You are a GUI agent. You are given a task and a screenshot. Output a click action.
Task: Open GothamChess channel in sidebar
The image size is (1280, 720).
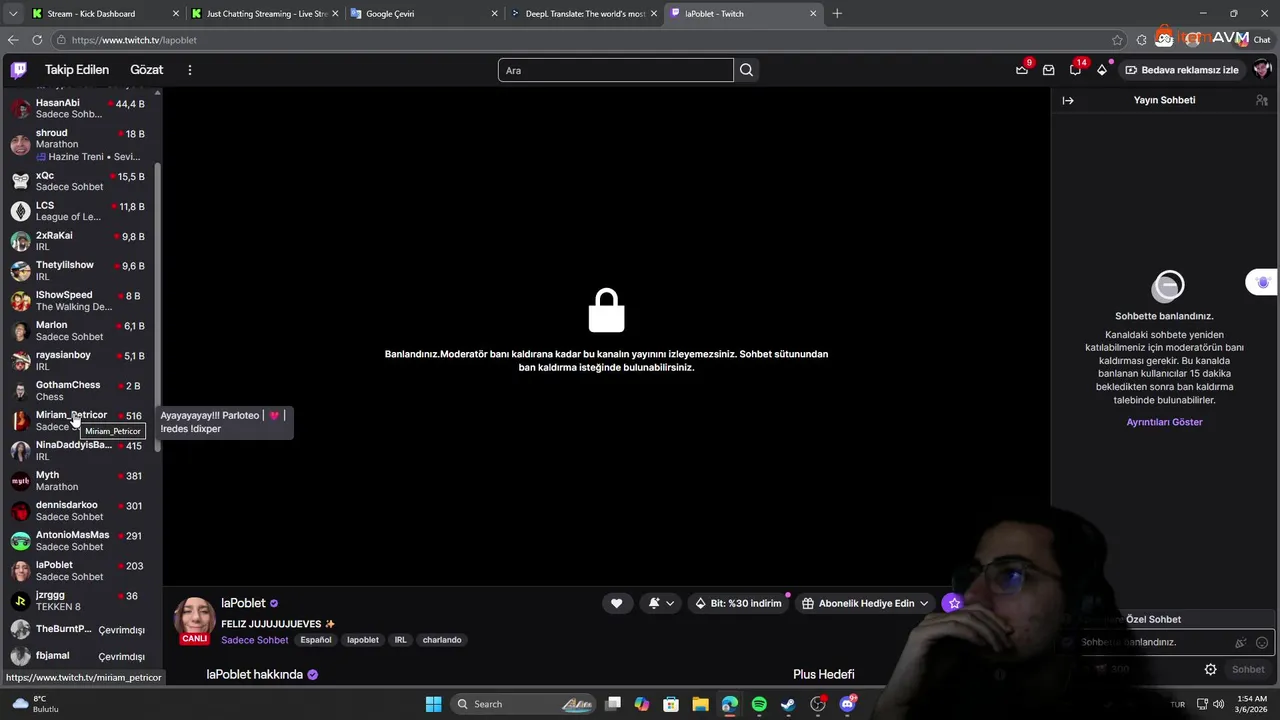point(80,391)
